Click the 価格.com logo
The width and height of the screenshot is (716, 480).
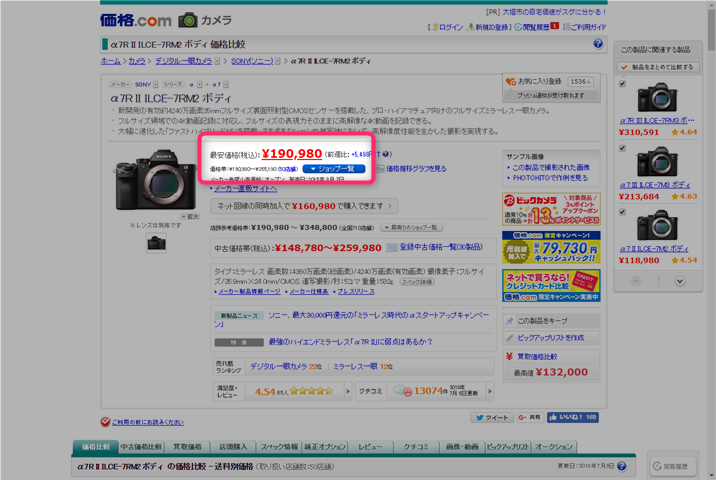pyautogui.click(x=136, y=20)
